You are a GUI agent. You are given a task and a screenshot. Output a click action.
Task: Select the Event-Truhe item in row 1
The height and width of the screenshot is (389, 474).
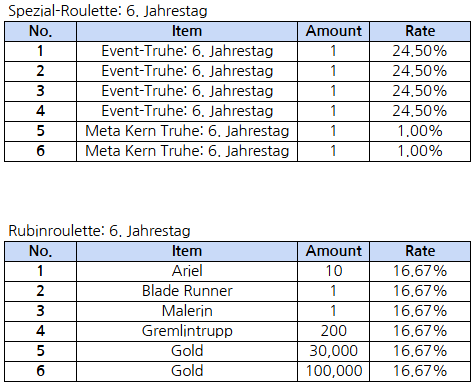pos(187,51)
